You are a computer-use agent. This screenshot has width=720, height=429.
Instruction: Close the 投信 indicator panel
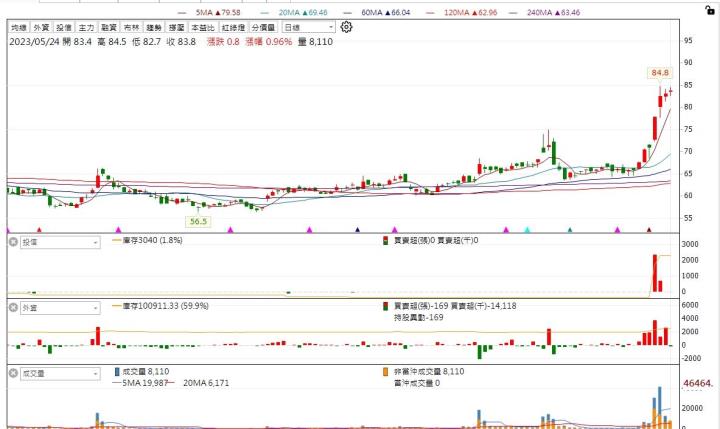pos(13,241)
